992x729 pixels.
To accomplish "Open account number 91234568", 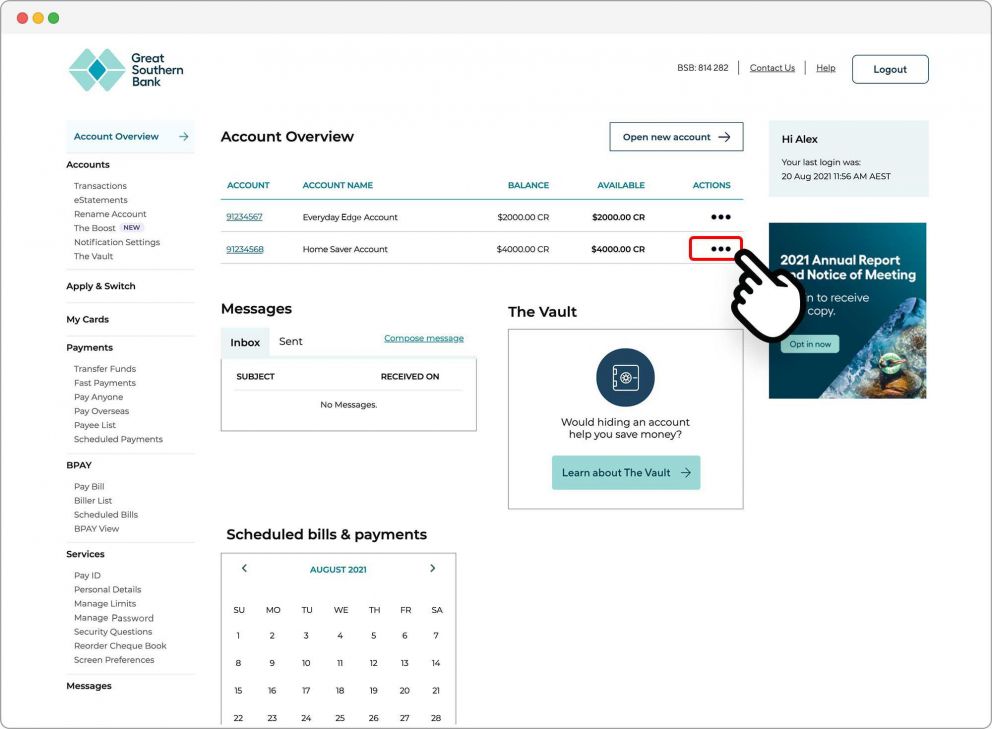I will pos(245,249).
